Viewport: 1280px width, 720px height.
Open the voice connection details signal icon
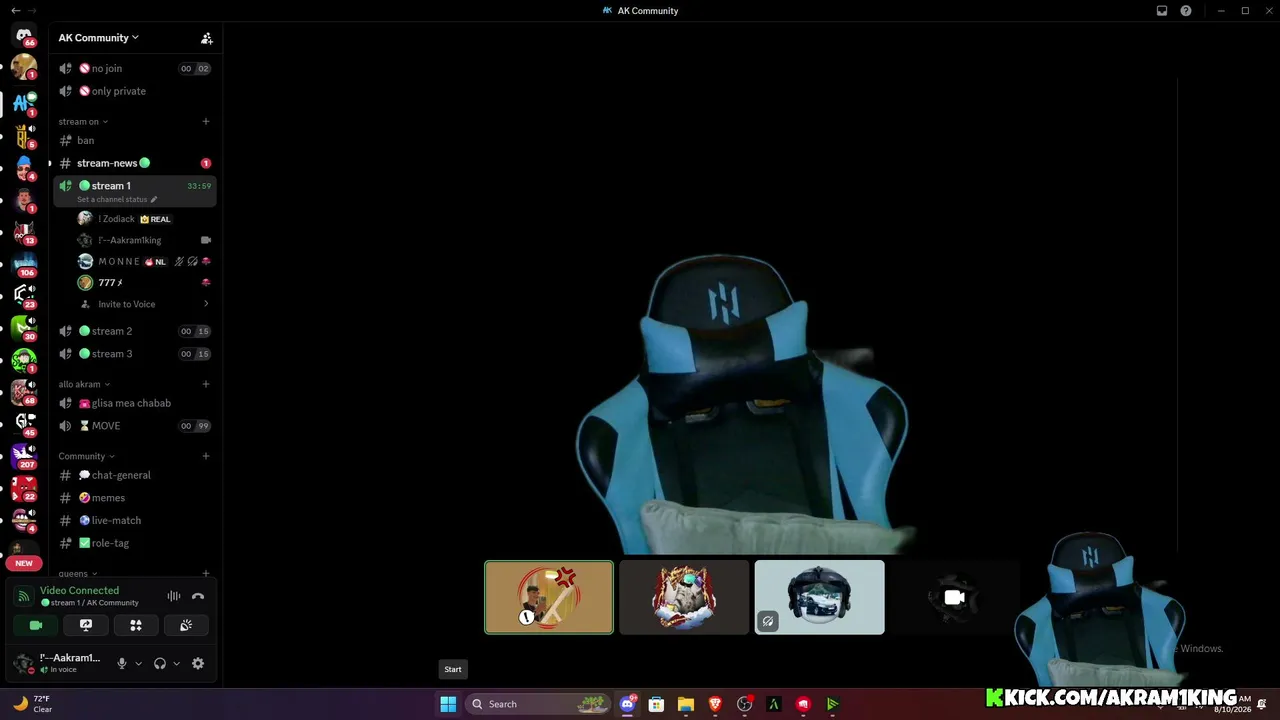[x=24, y=596]
